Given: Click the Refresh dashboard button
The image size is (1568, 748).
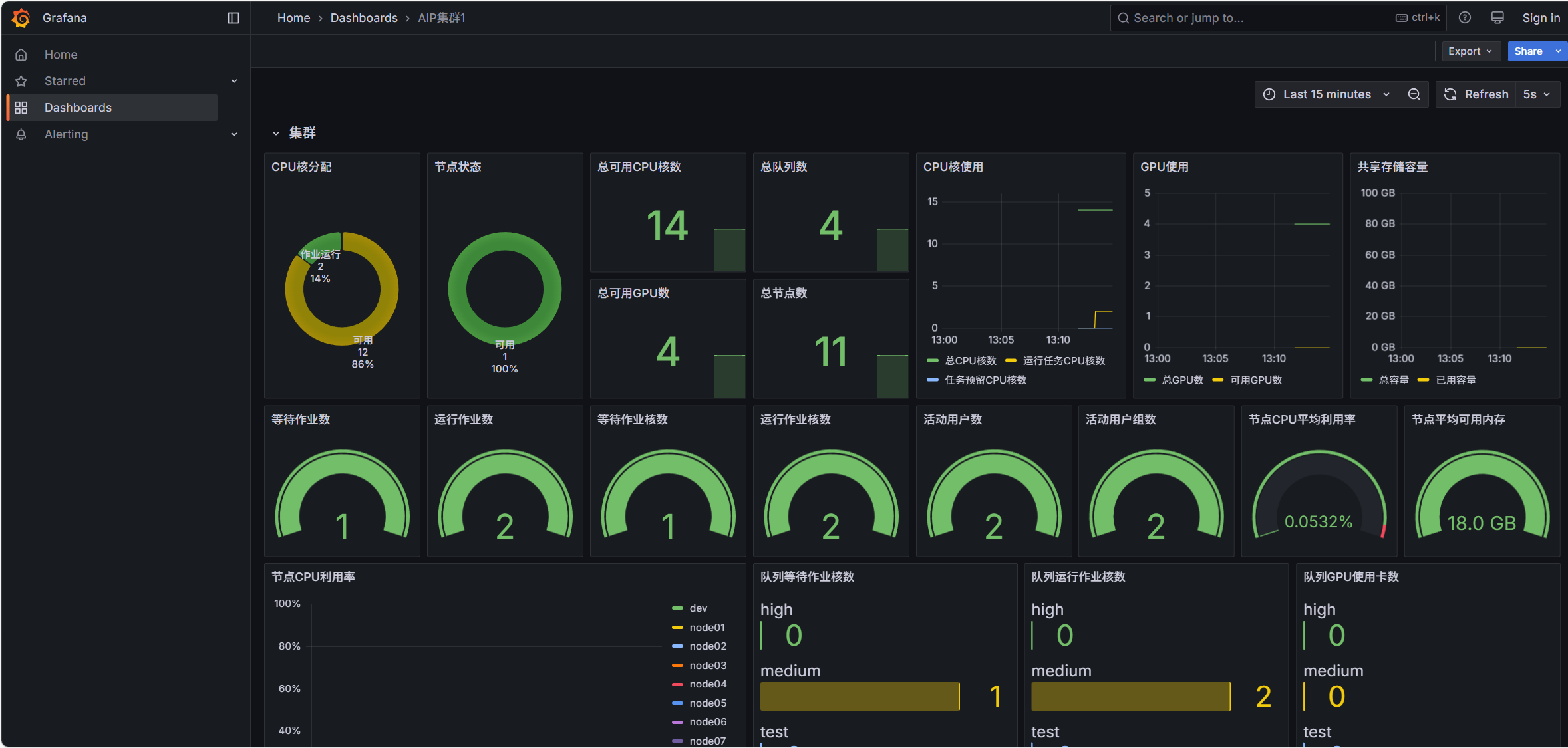Looking at the screenshot, I should pyautogui.click(x=1476, y=94).
